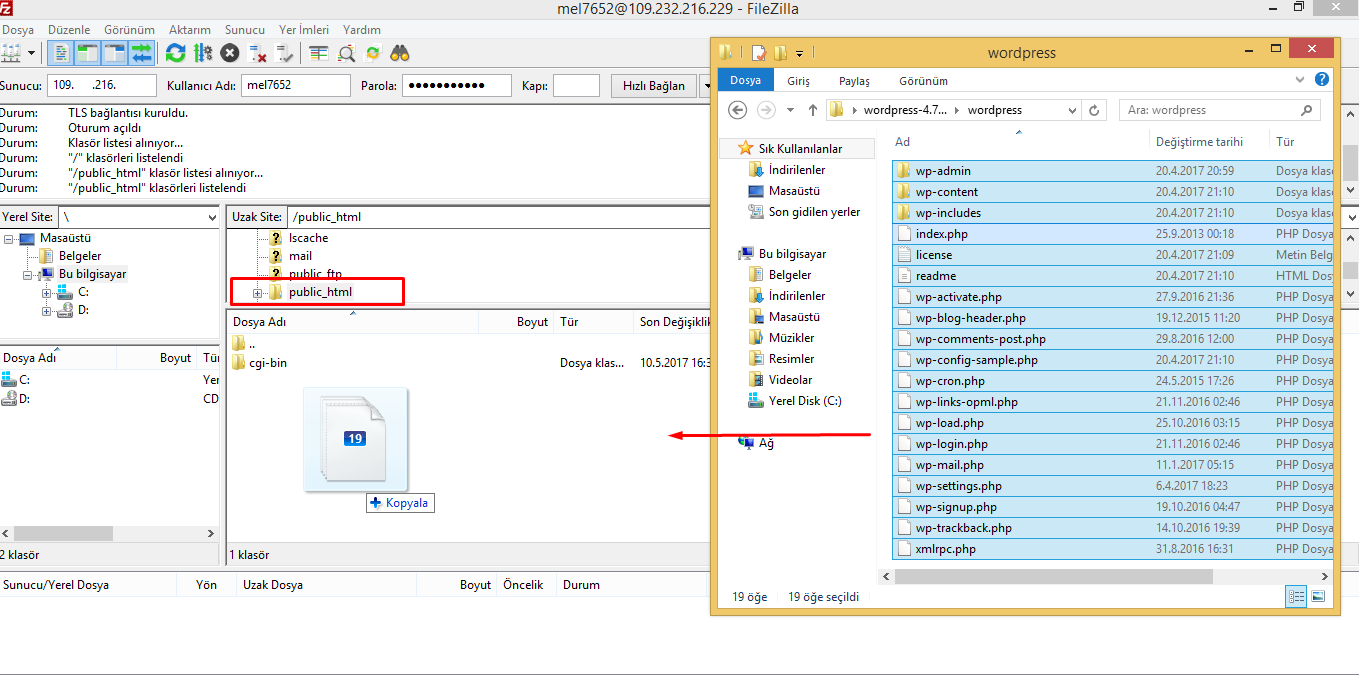Open İndirilenler under Sık Kullanılanlar
Screen dimensions: 1359x675
pyautogui.click(x=796, y=170)
